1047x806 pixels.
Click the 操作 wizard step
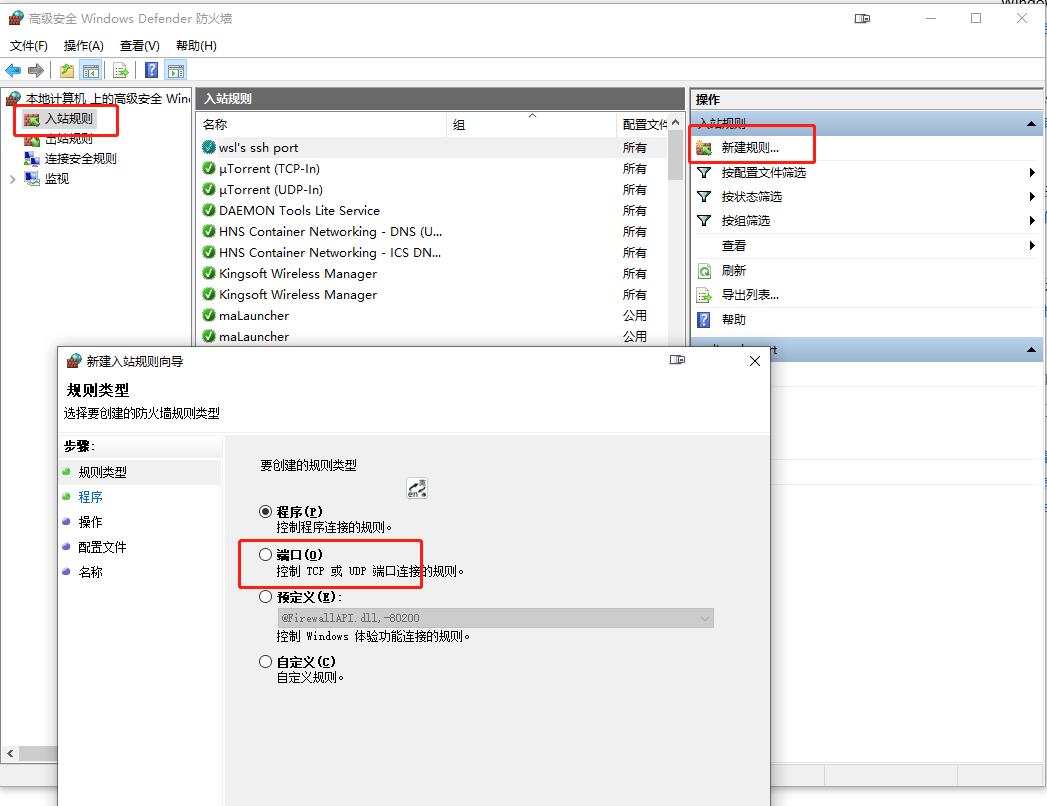(x=90, y=522)
